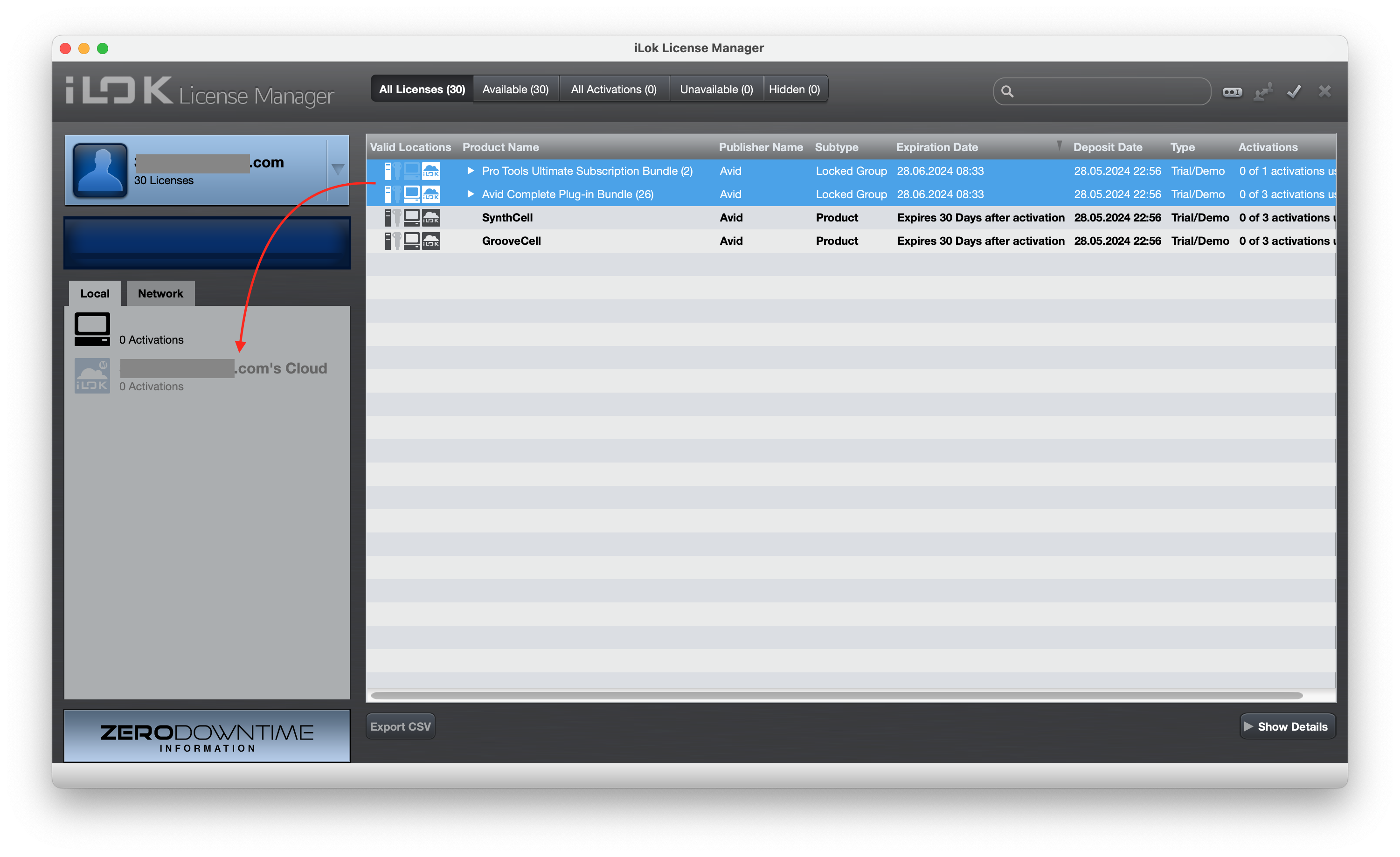Click the iLok Cloud session icon
Screen dimensions: 1400x857
pos(92,375)
